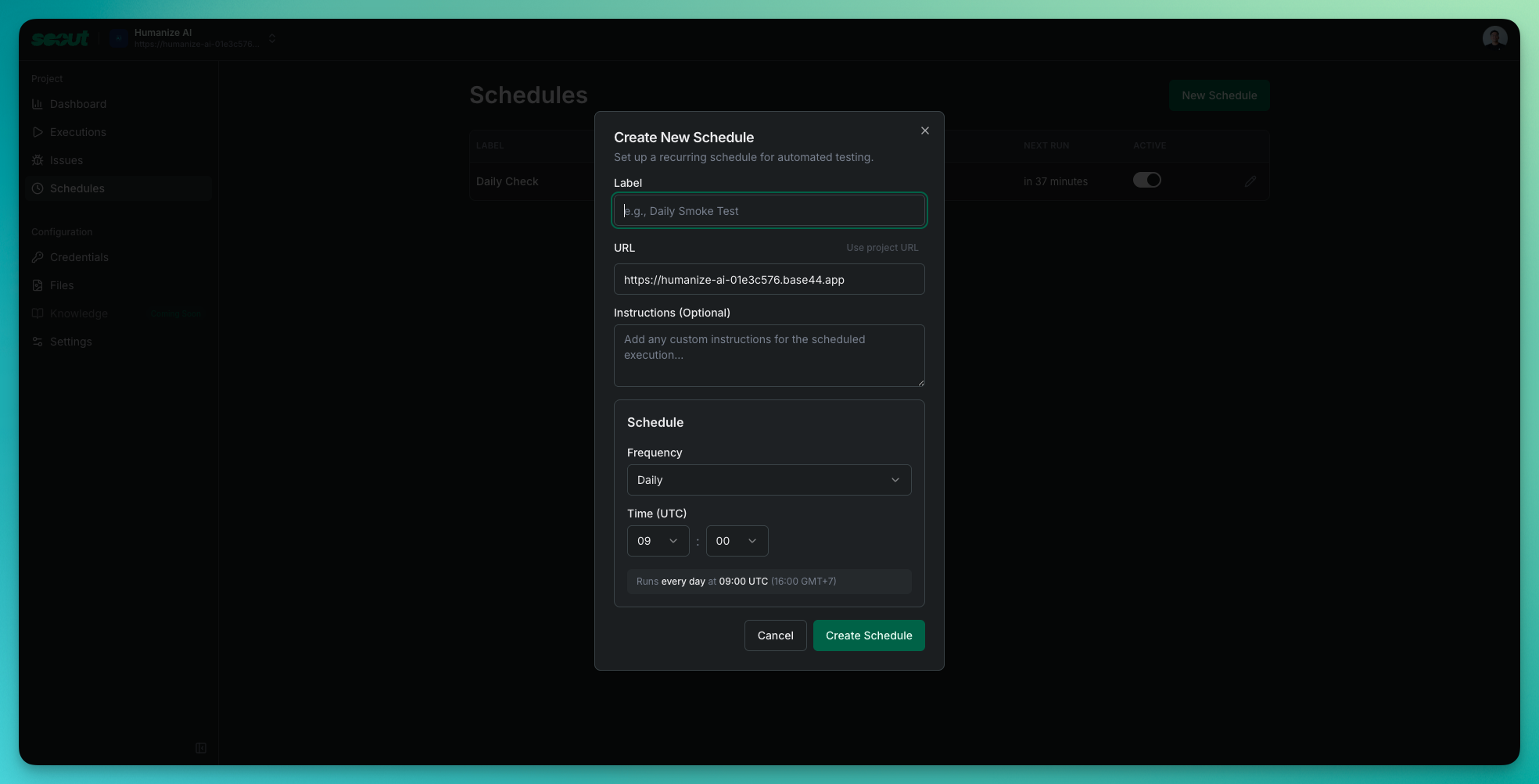Image resolution: width=1539 pixels, height=784 pixels.
Task: Click Use project URL
Action: (882, 247)
